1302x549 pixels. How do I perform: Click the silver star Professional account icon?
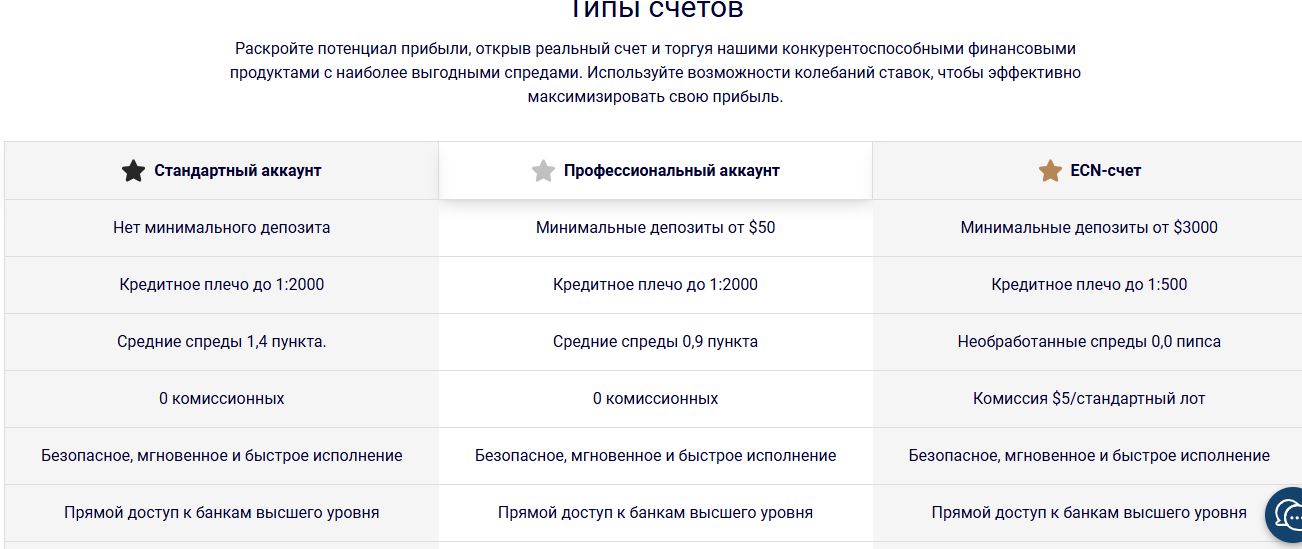(x=543, y=171)
